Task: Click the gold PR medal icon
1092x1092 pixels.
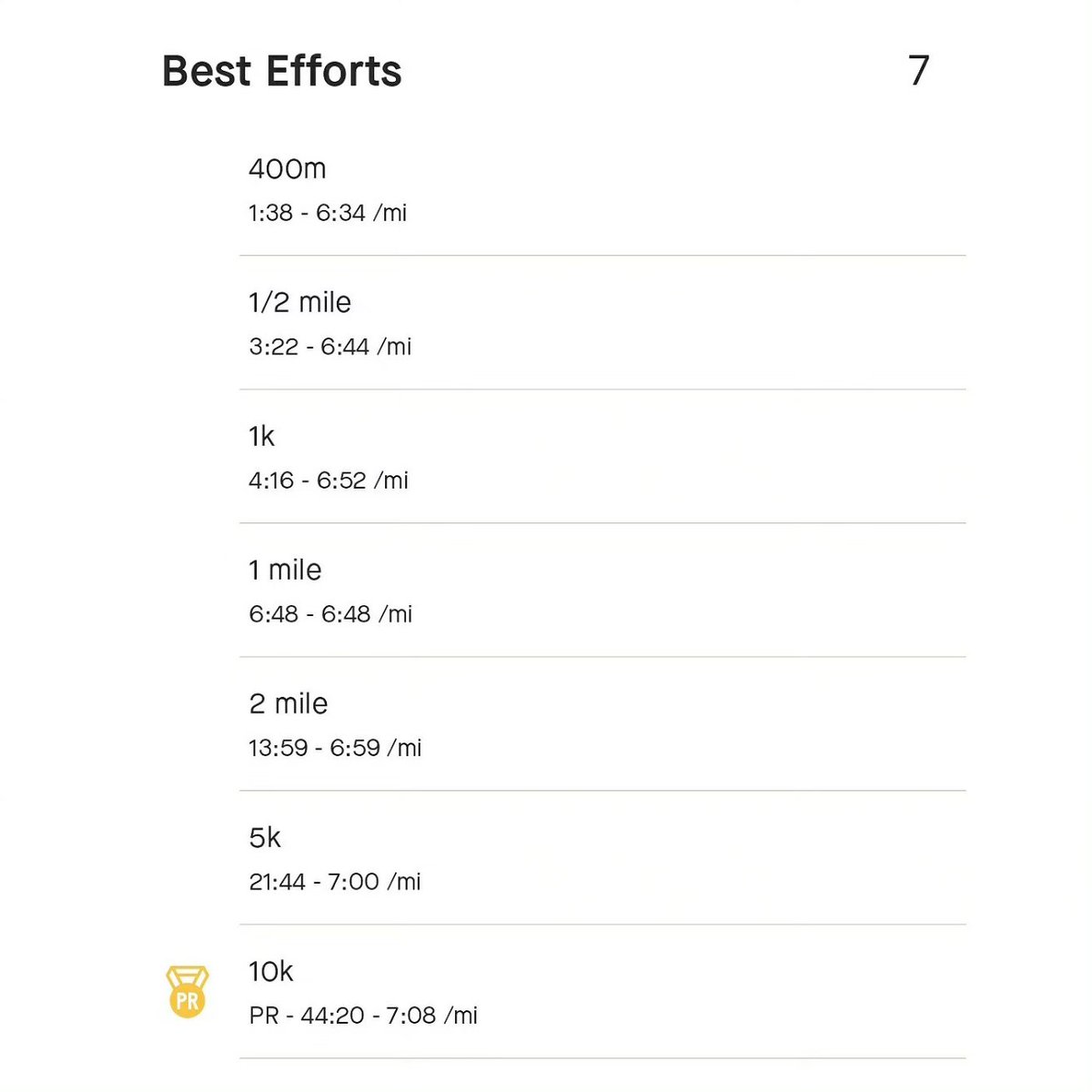Action: pyautogui.click(x=187, y=992)
